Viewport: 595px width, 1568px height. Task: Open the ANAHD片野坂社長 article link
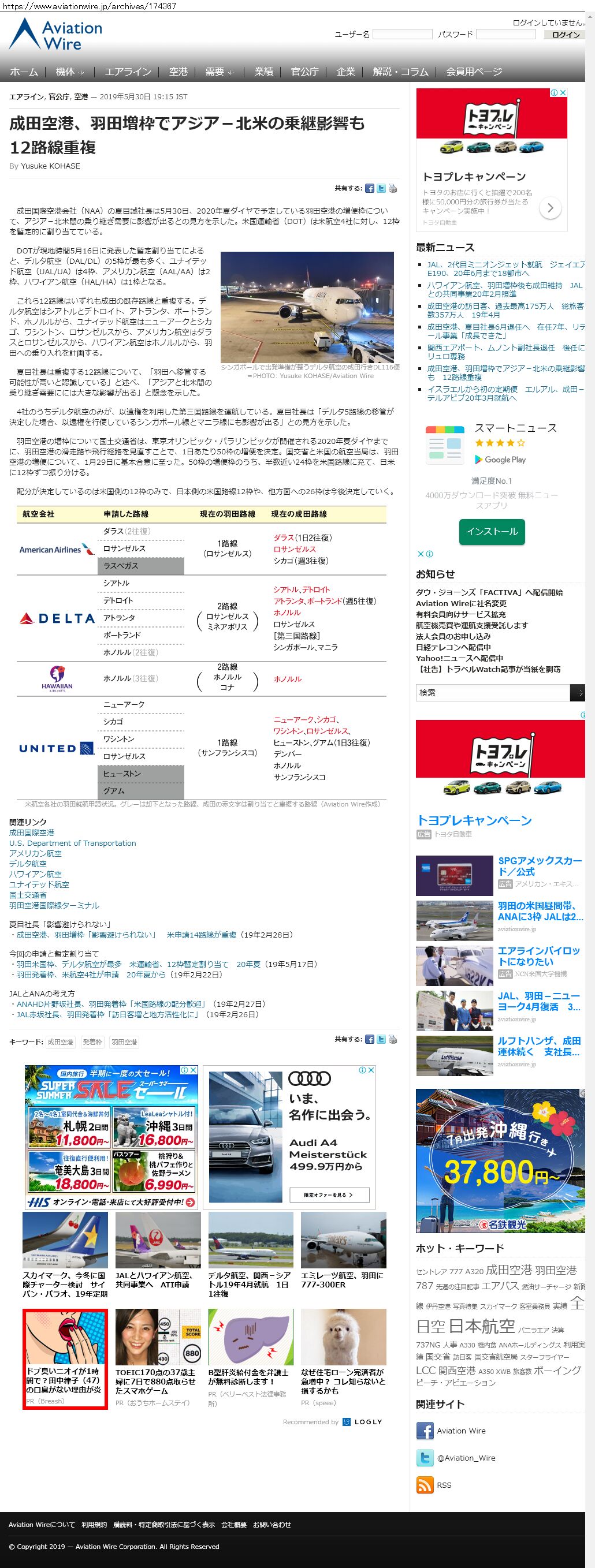[x=111, y=1004]
